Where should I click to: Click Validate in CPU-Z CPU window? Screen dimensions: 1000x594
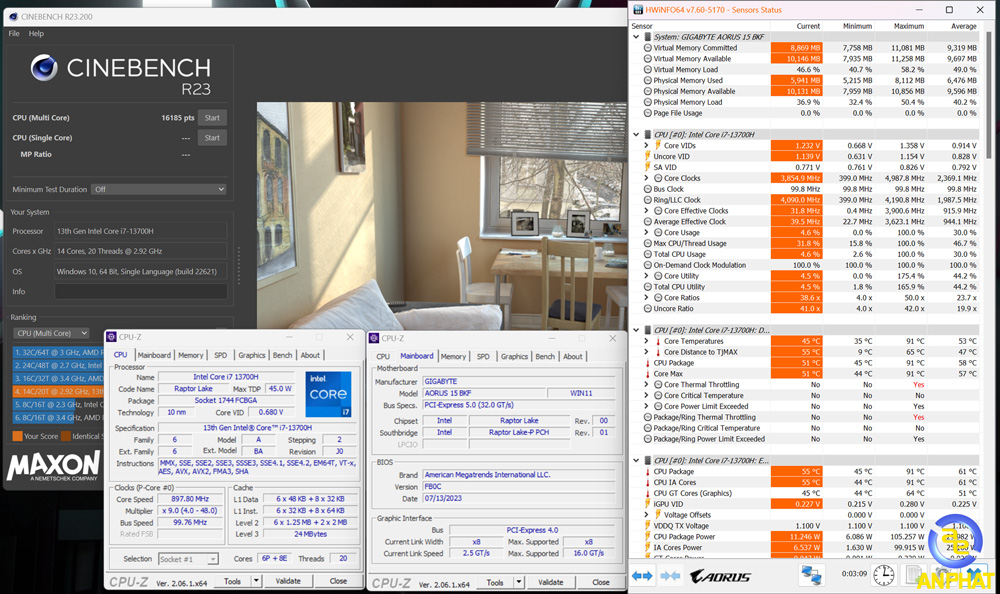[288, 581]
